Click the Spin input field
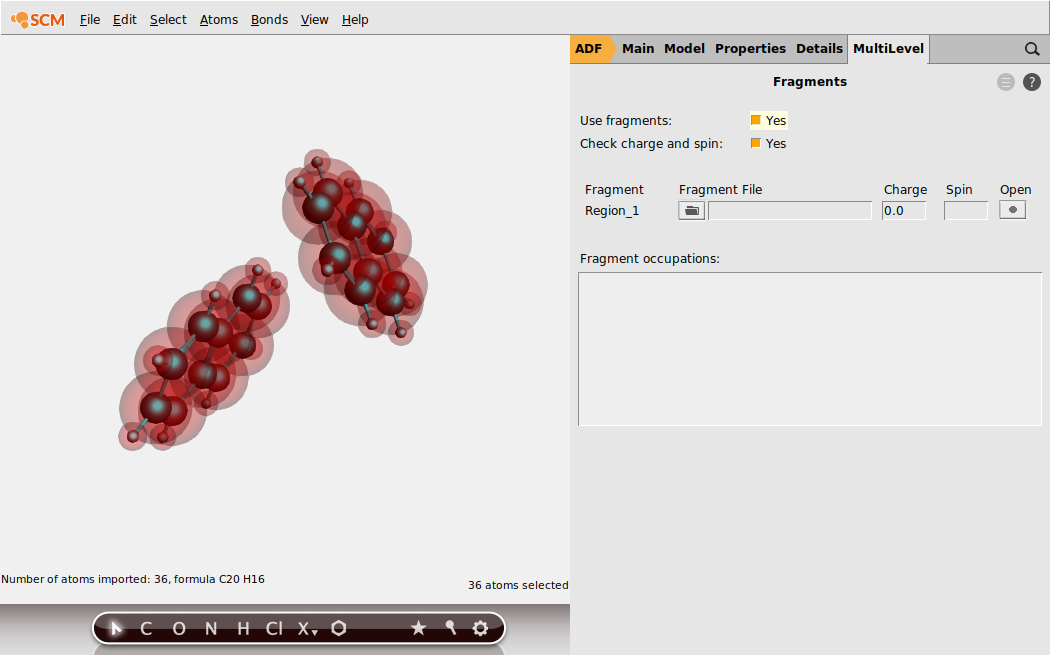 [x=966, y=210]
